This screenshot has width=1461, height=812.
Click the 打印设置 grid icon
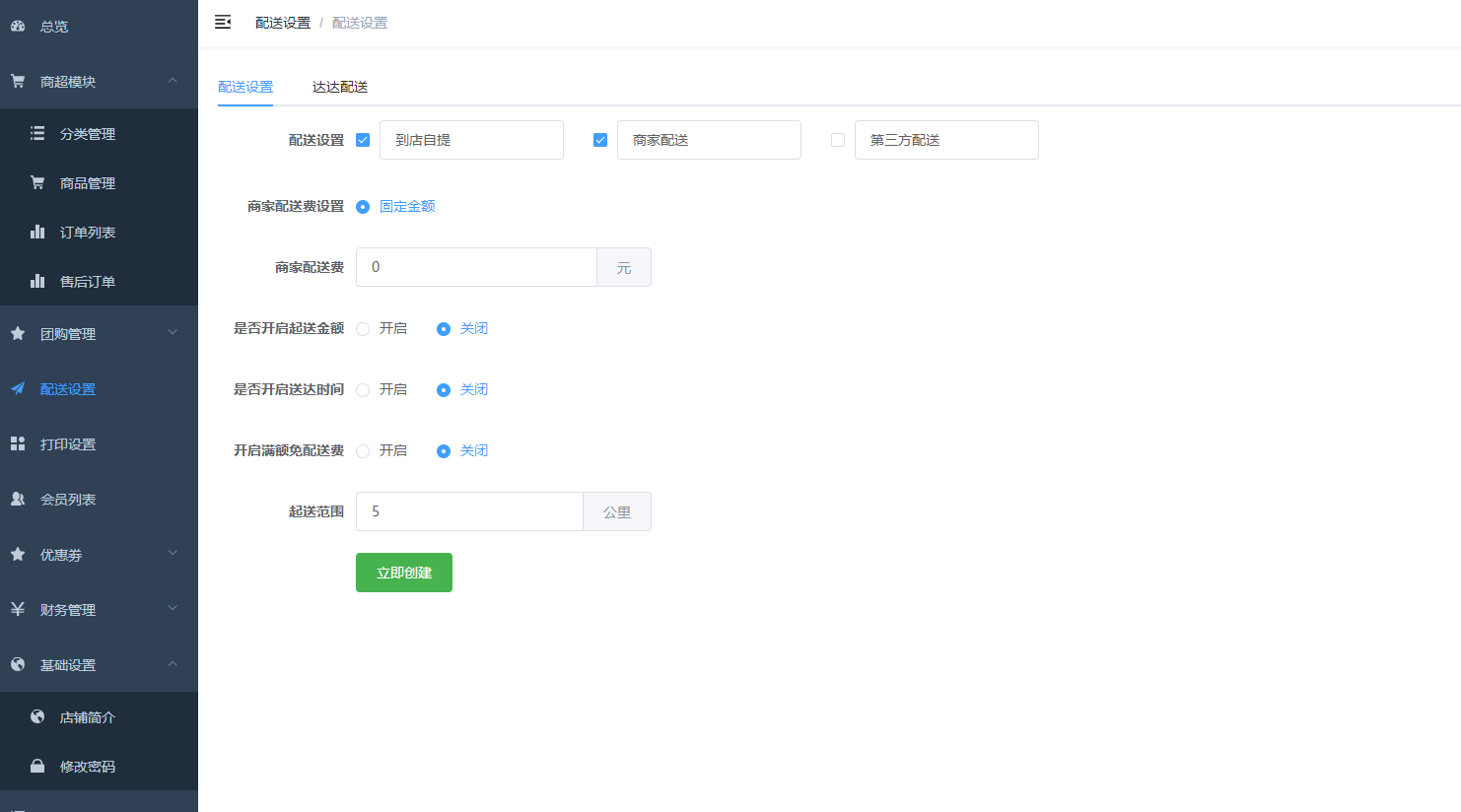click(x=18, y=444)
